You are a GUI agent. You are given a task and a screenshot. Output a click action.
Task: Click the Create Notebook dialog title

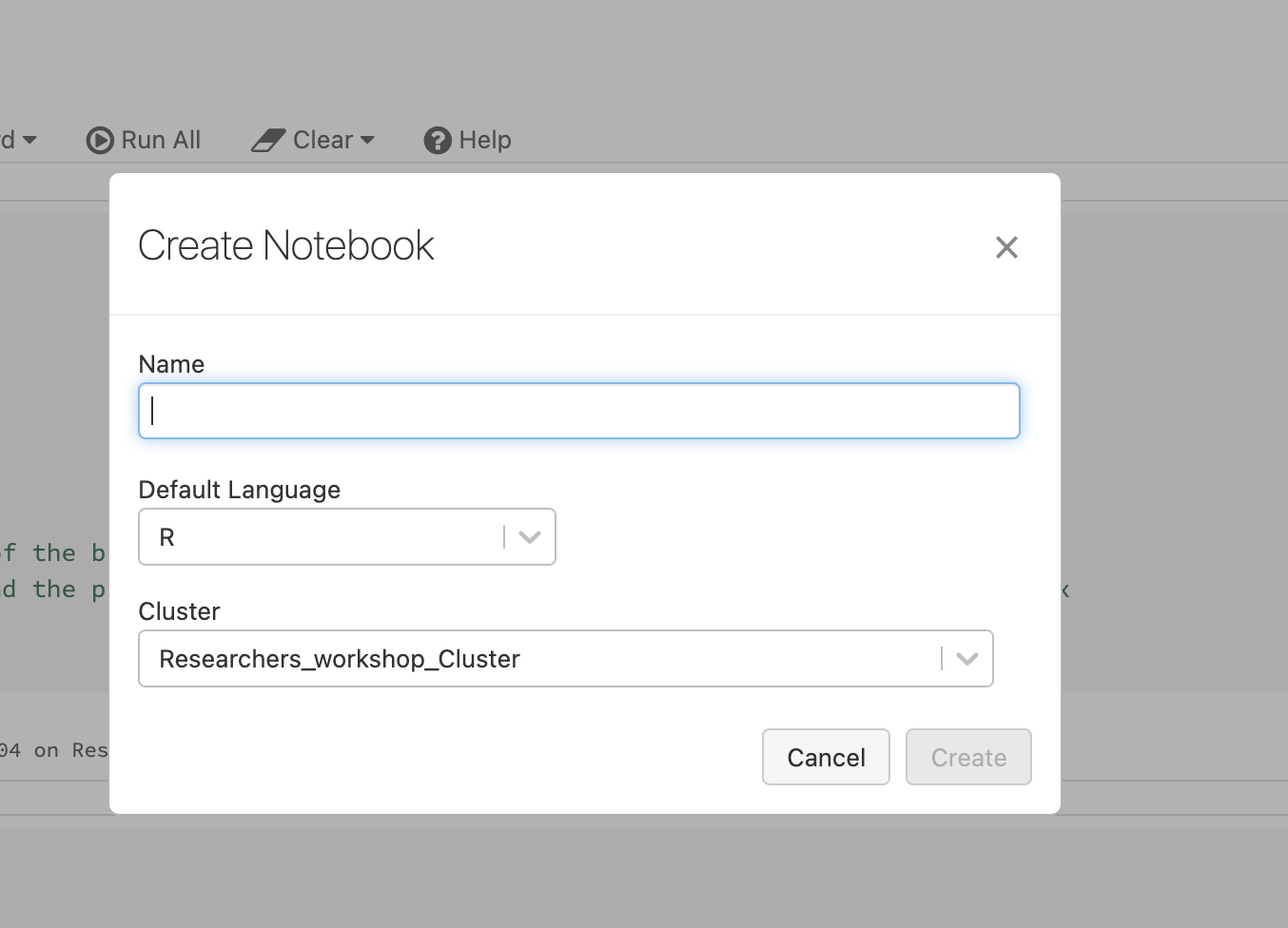coord(286,245)
